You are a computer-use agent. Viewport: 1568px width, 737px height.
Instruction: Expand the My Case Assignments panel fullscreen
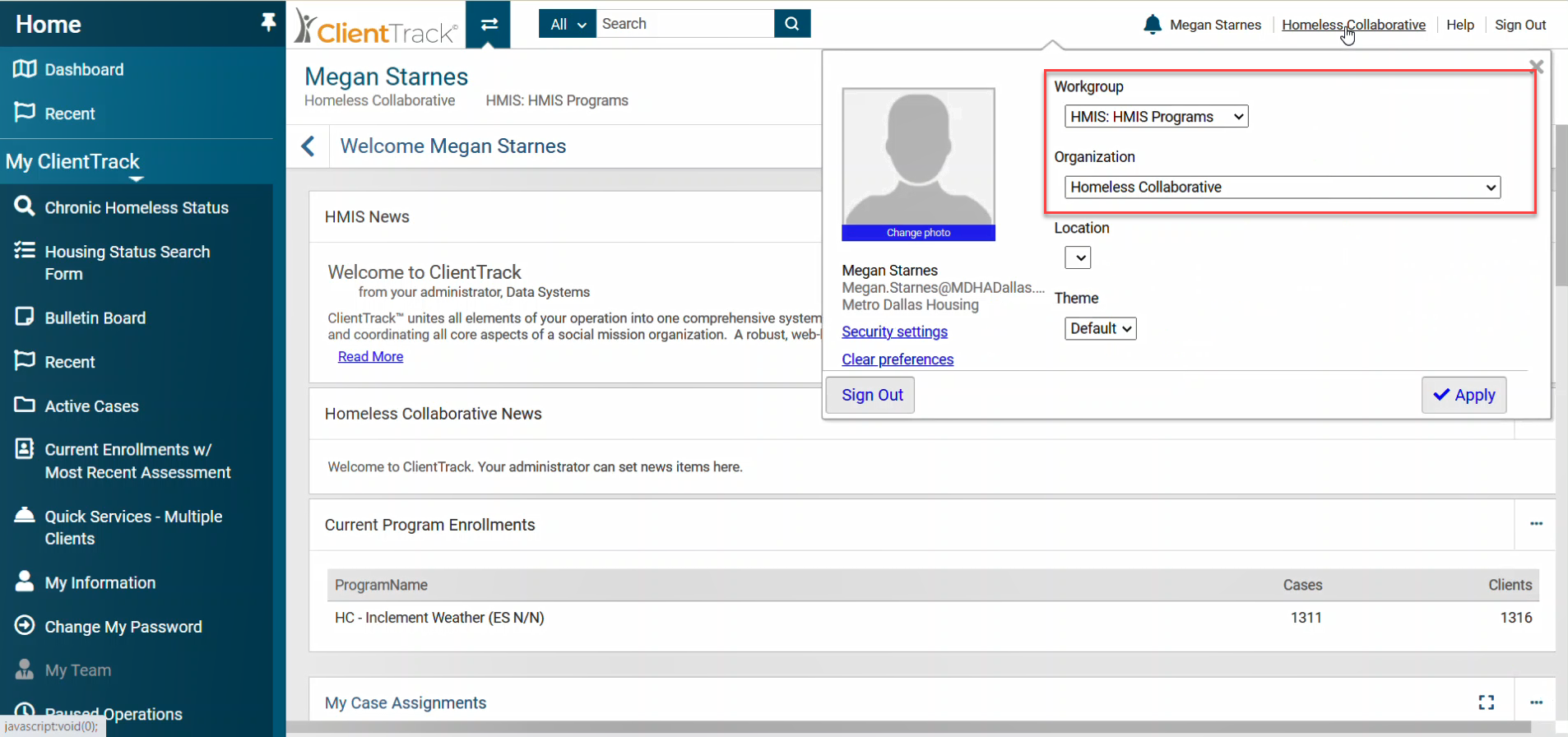pyautogui.click(x=1486, y=702)
